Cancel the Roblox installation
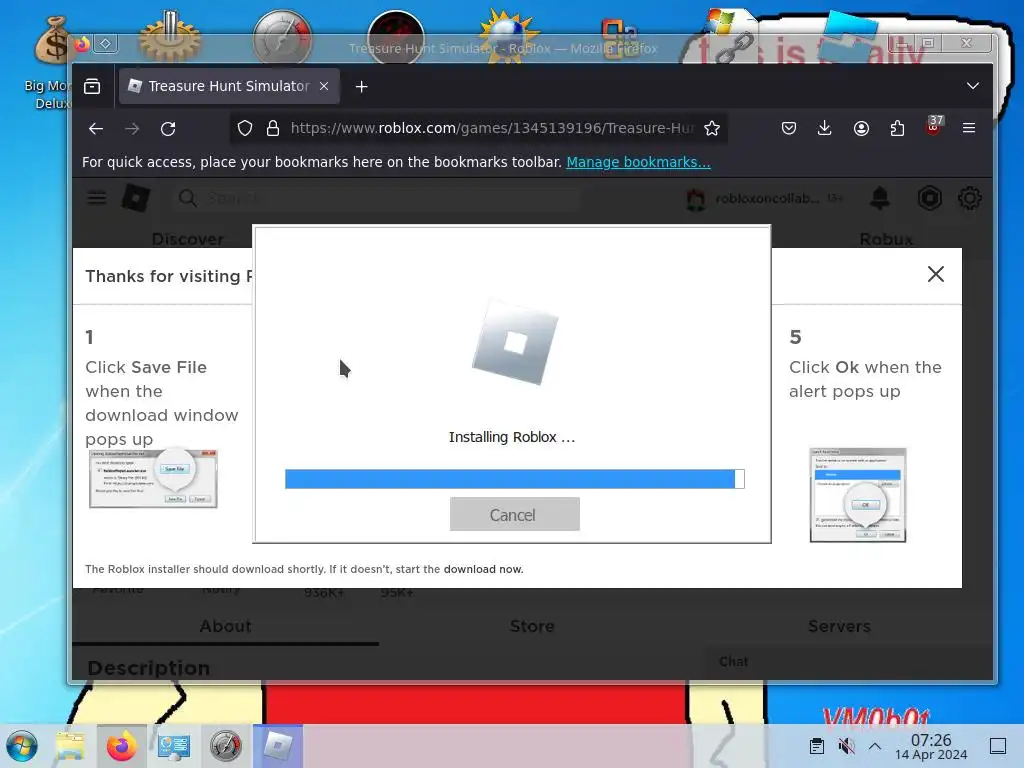 515,515
